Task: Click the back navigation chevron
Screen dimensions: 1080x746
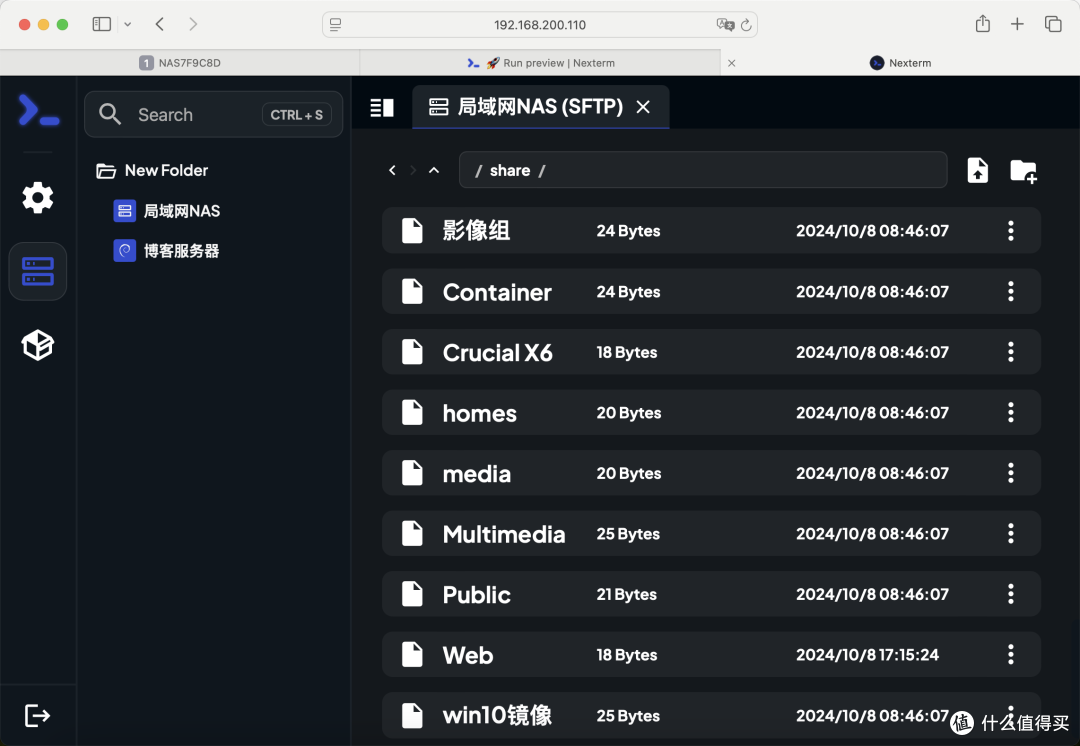Action: click(392, 170)
